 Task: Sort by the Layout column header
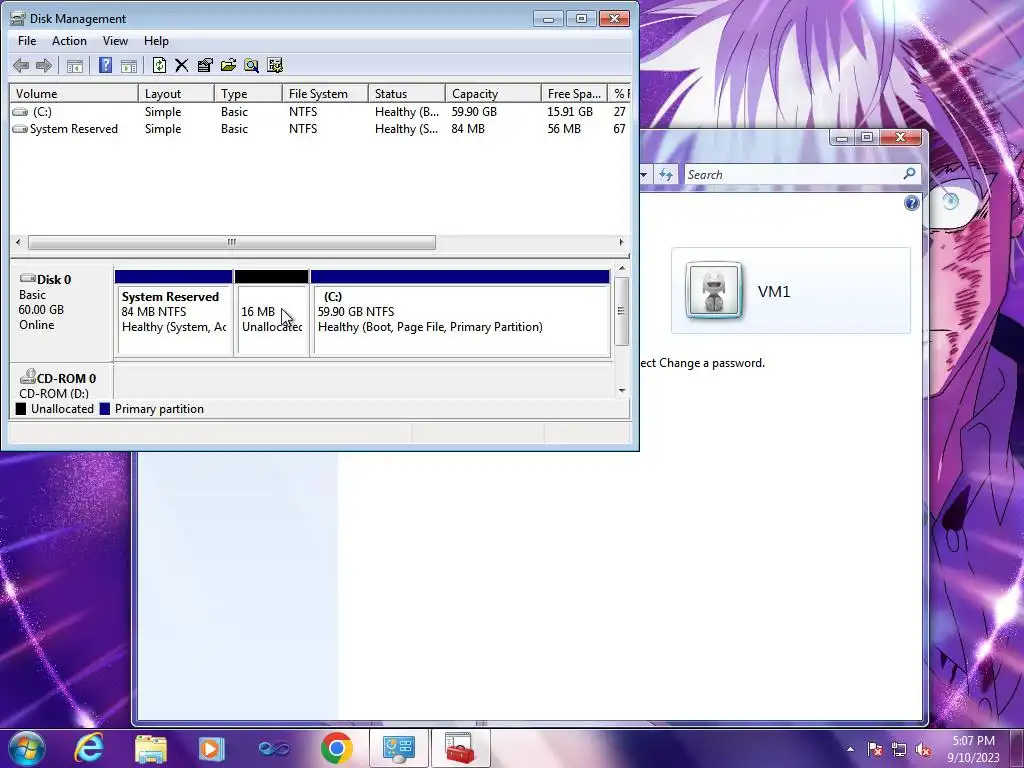(x=176, y=94)
